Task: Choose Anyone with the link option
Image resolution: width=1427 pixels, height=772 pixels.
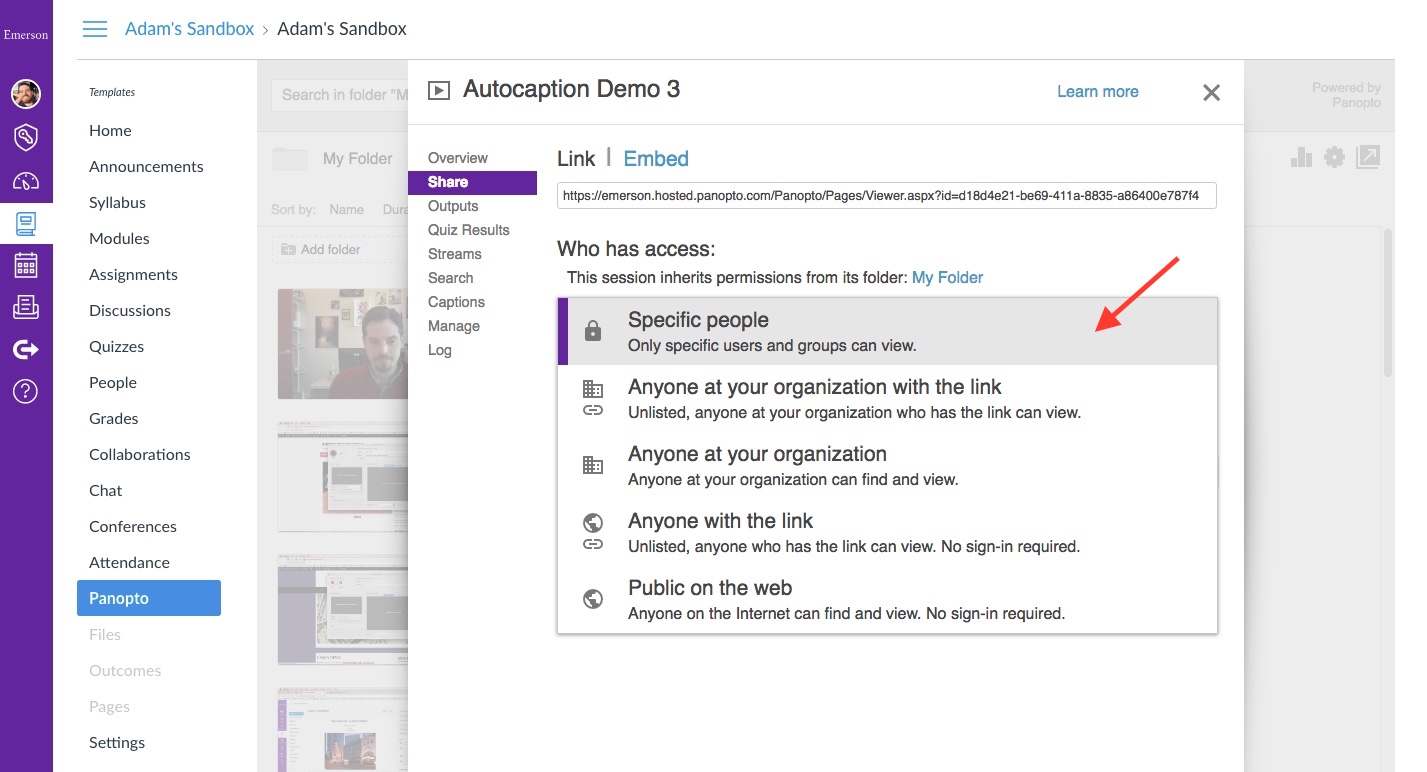Action: click(887, 532)
